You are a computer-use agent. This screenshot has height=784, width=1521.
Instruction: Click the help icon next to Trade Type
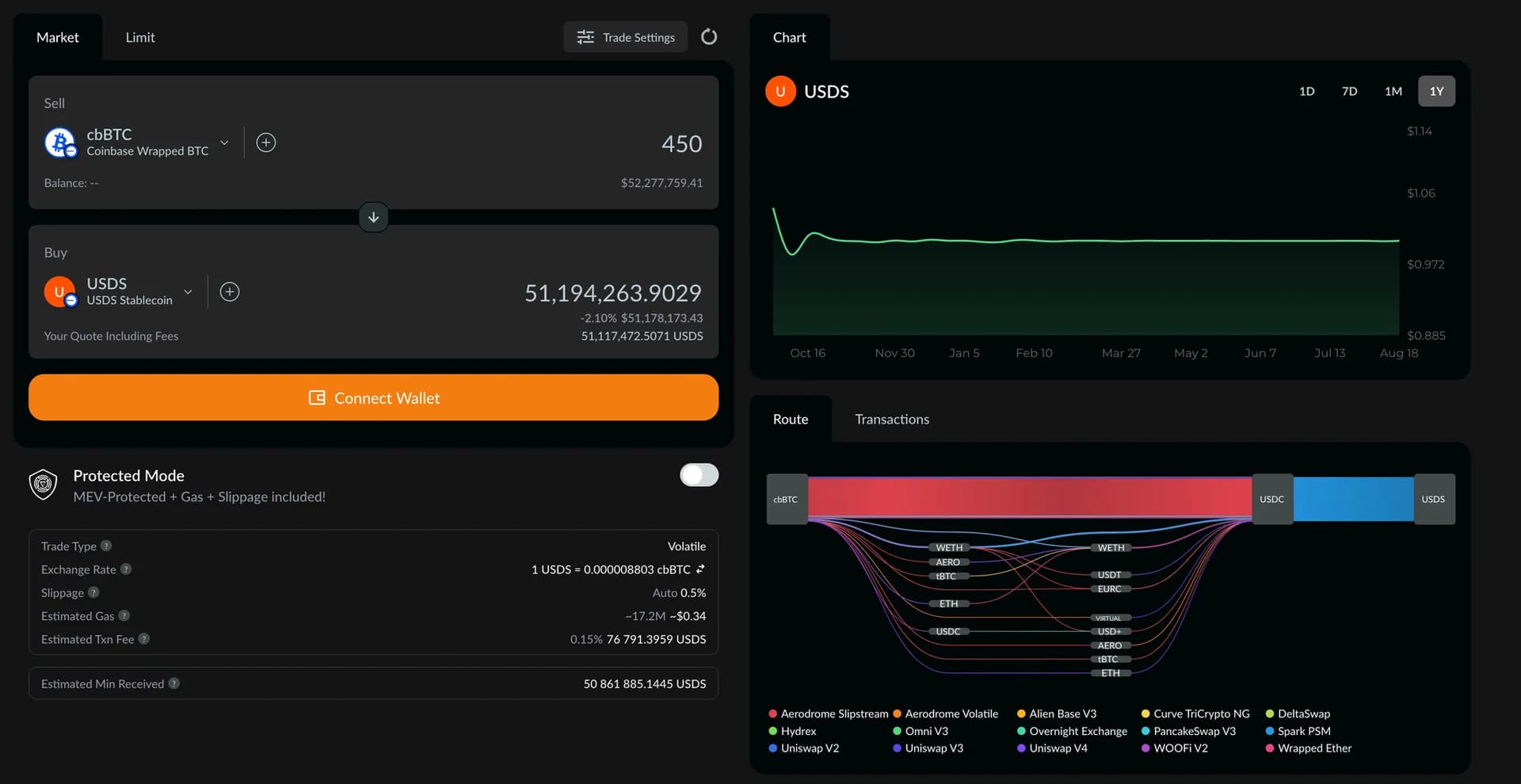[x=106, y=546]
